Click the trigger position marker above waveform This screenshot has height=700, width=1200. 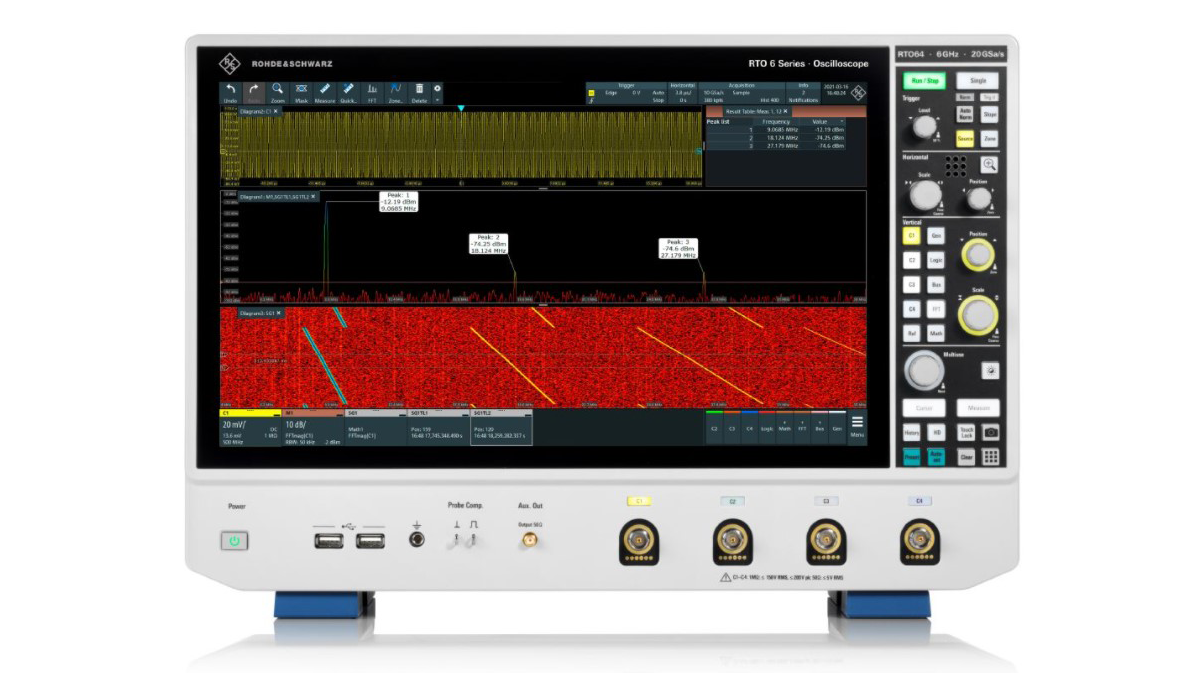click(x=461, y=107)
